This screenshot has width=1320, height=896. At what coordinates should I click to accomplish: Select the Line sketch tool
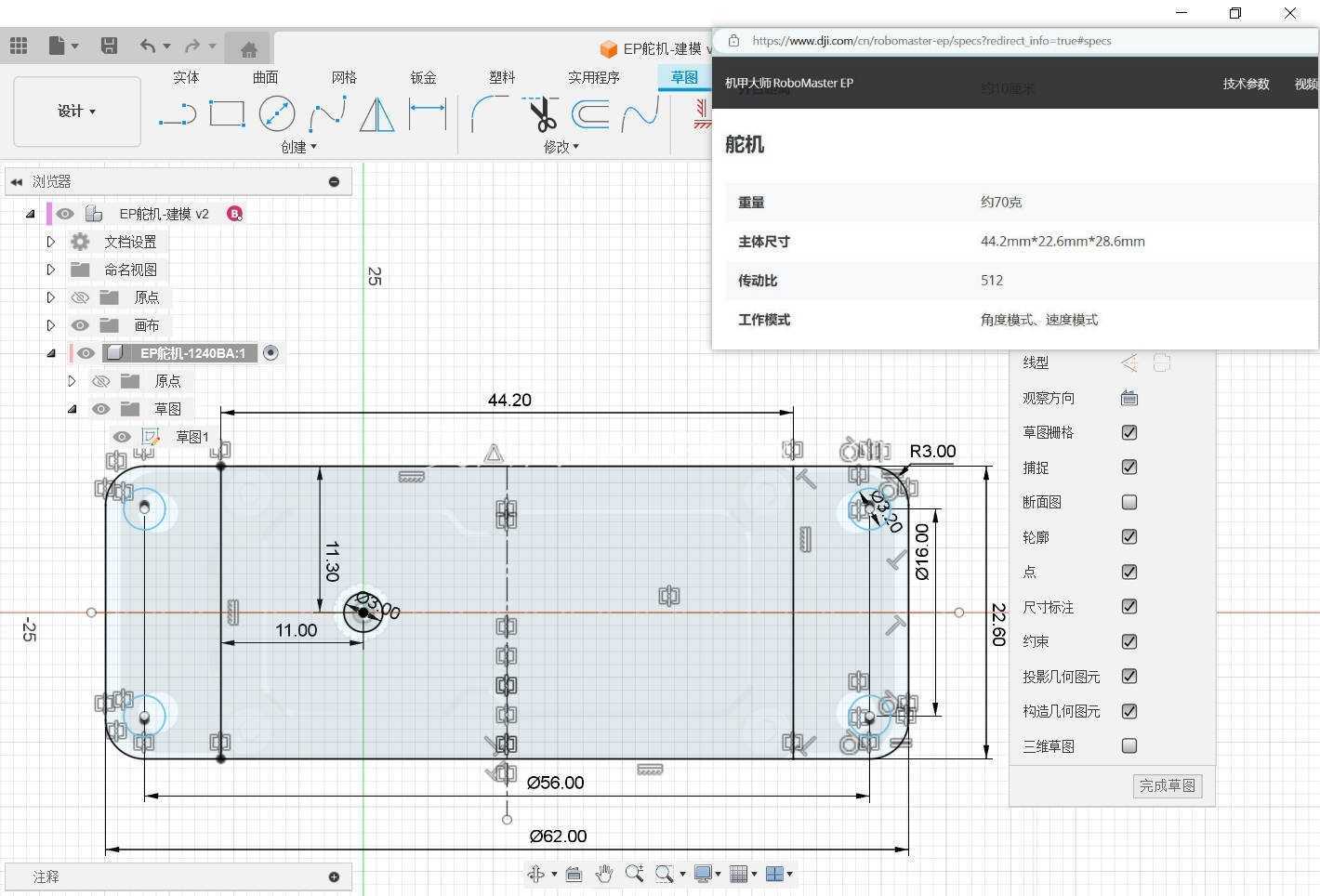tap(177, 115)
